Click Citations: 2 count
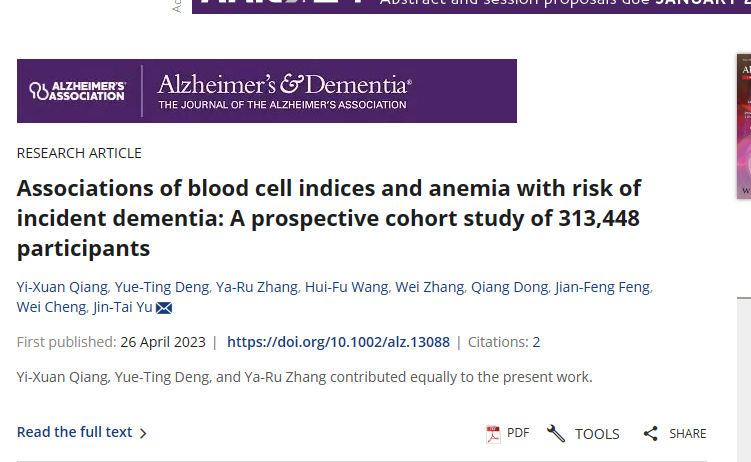 (x=504, y=342)
